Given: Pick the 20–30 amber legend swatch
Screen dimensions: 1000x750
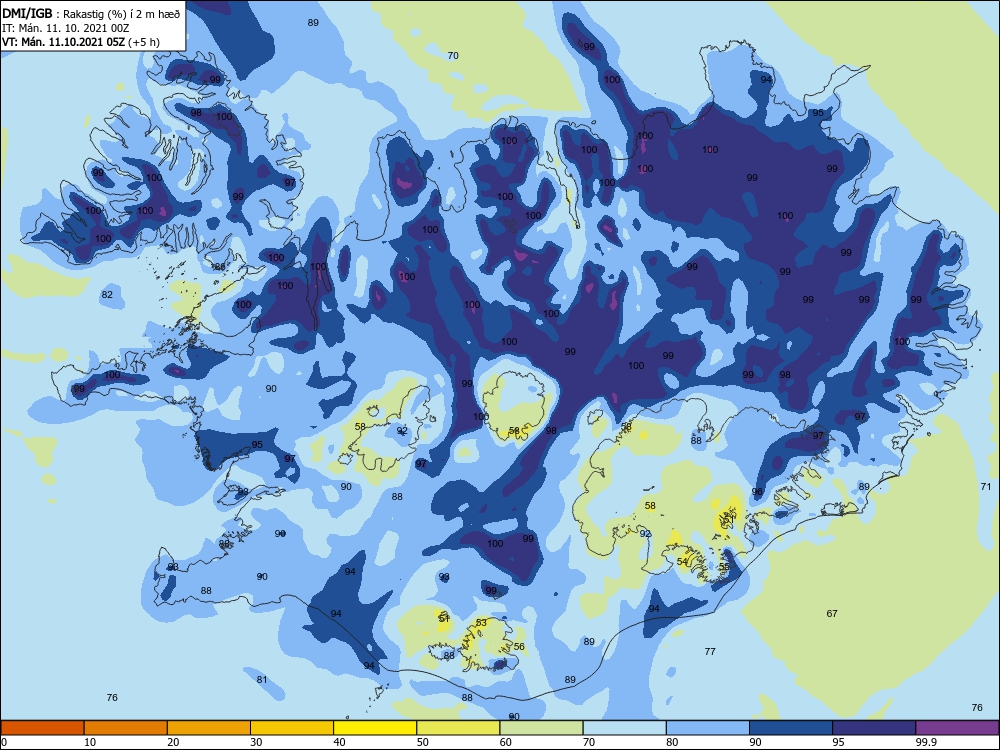Looking at the screenshot, I should coord(209,728).
